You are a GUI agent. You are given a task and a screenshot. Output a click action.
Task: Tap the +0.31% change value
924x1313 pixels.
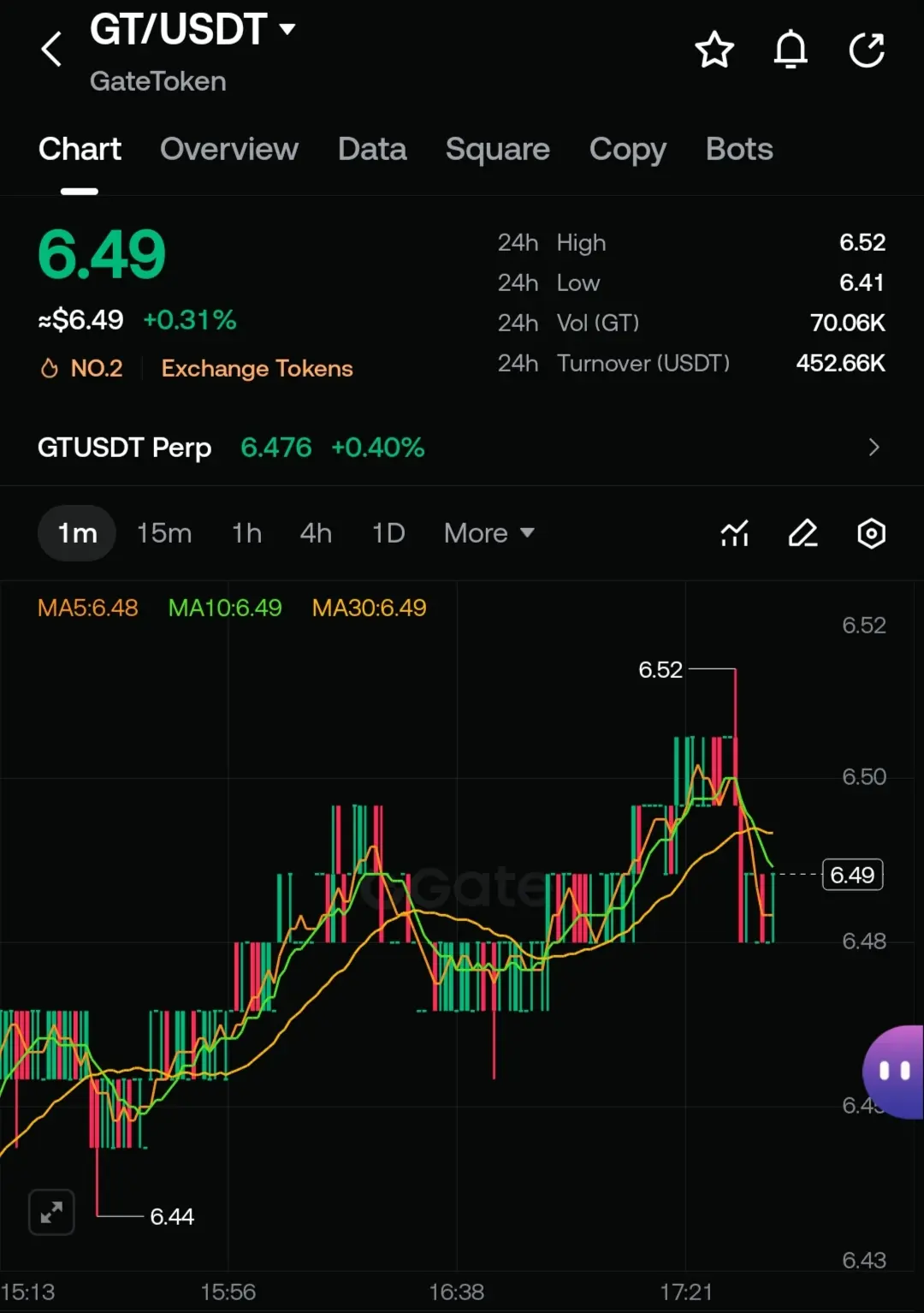click(x=190, y=320)
